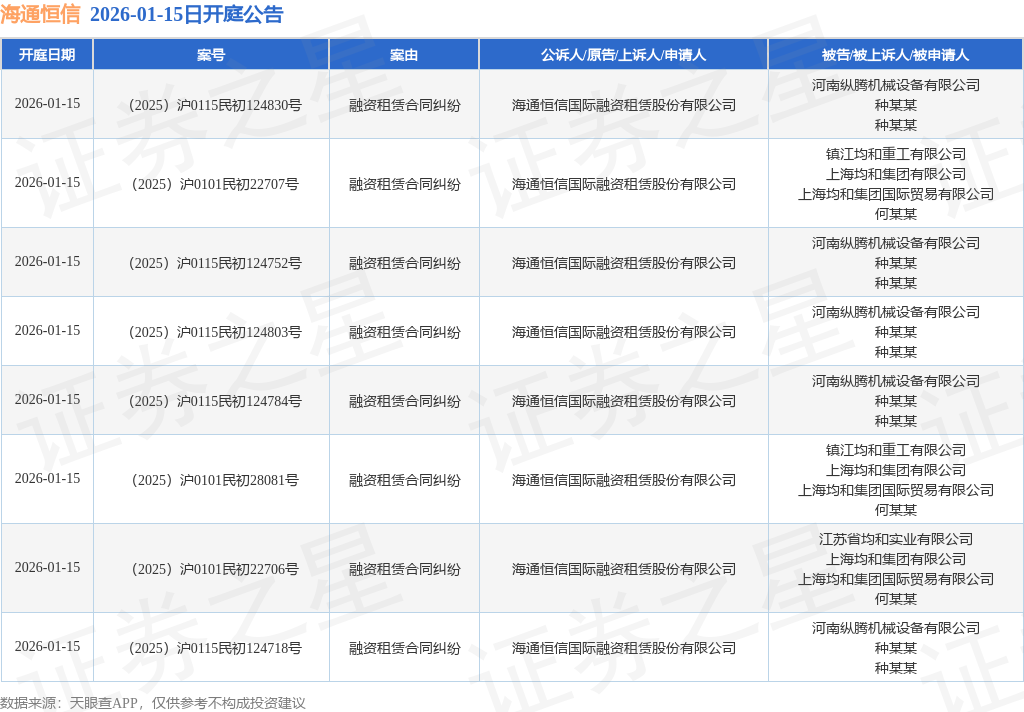1024x712 pixels.
Task: Click plaintiff 海通恒信国际融资租赁股份有限公司 in 28081号 row
Action: pyautogui.click(x=624, y=480)
